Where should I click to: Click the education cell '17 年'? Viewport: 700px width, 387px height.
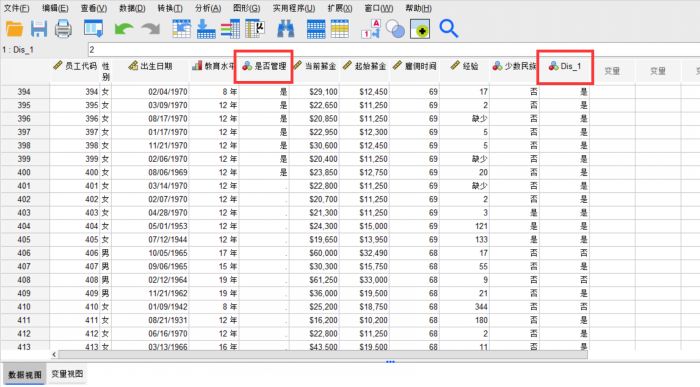click(214, 253)
